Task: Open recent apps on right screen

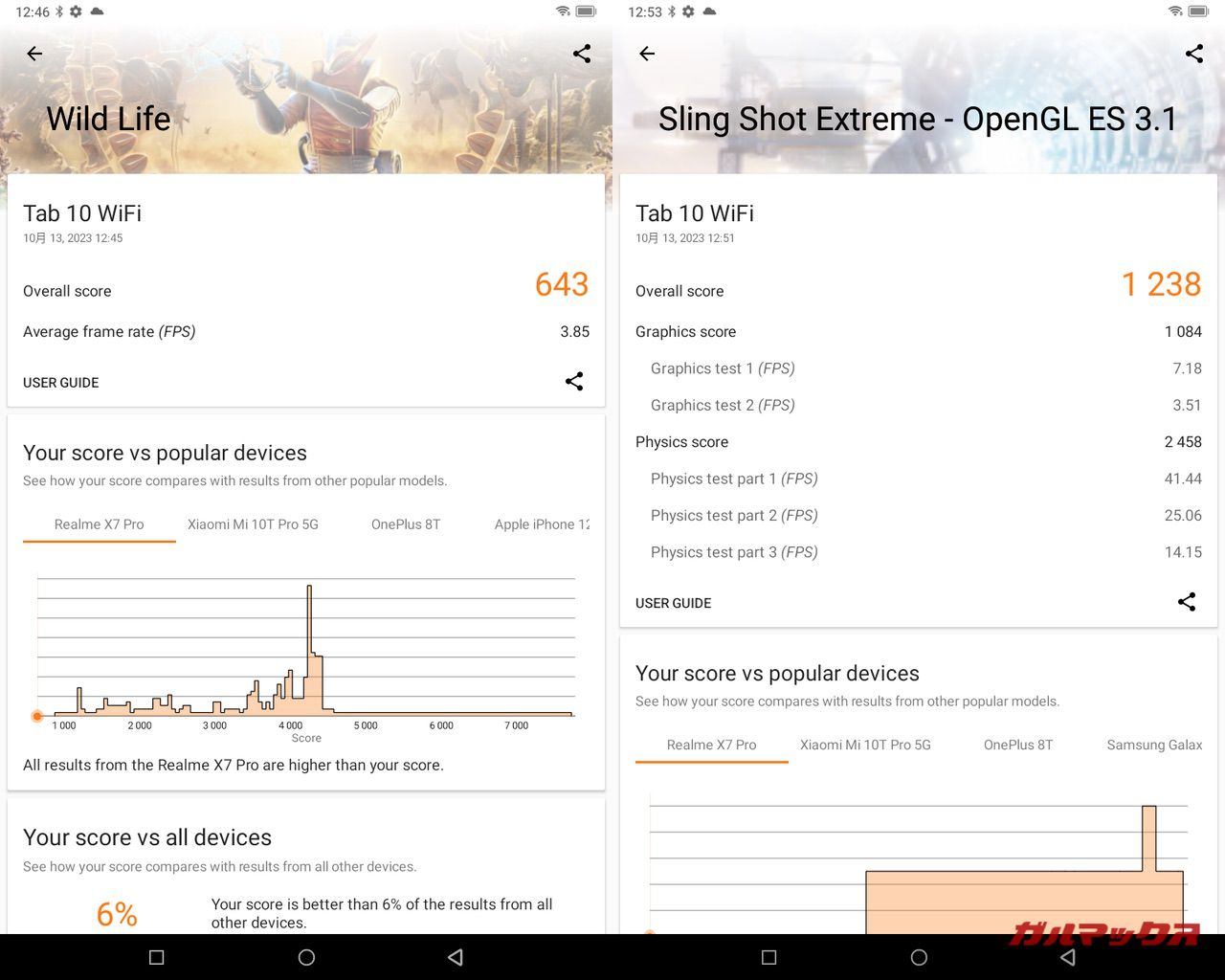Action: click(x=768, y=957)
